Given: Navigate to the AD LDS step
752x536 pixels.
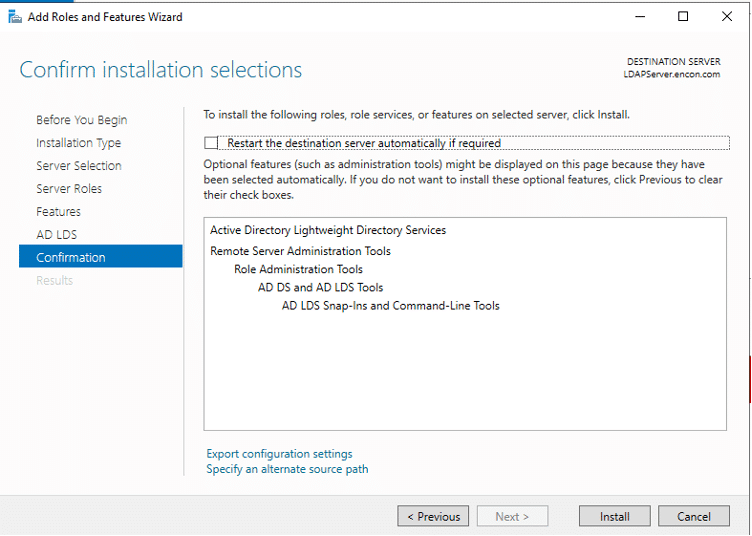Looking at the screenshot, I should [56, 235].
